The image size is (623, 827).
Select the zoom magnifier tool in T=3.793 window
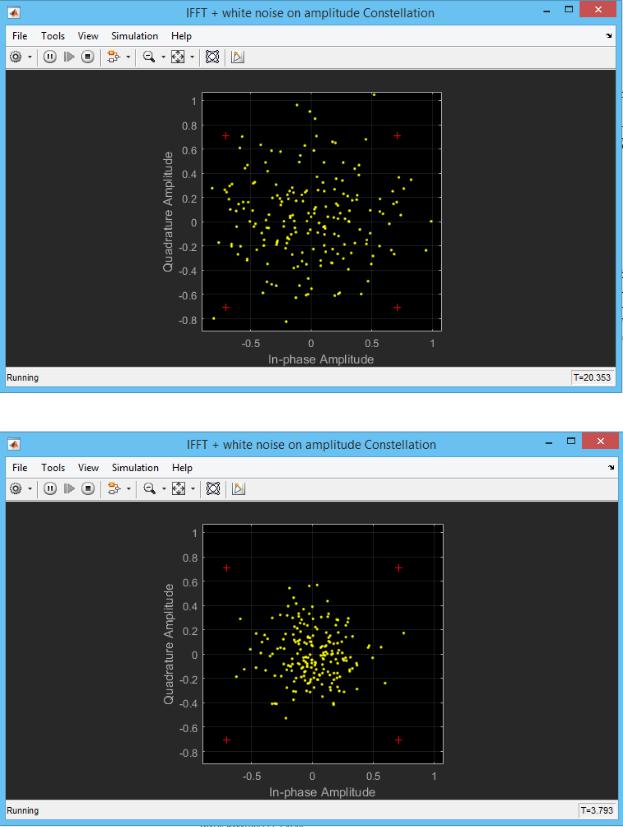pos(149,489)
